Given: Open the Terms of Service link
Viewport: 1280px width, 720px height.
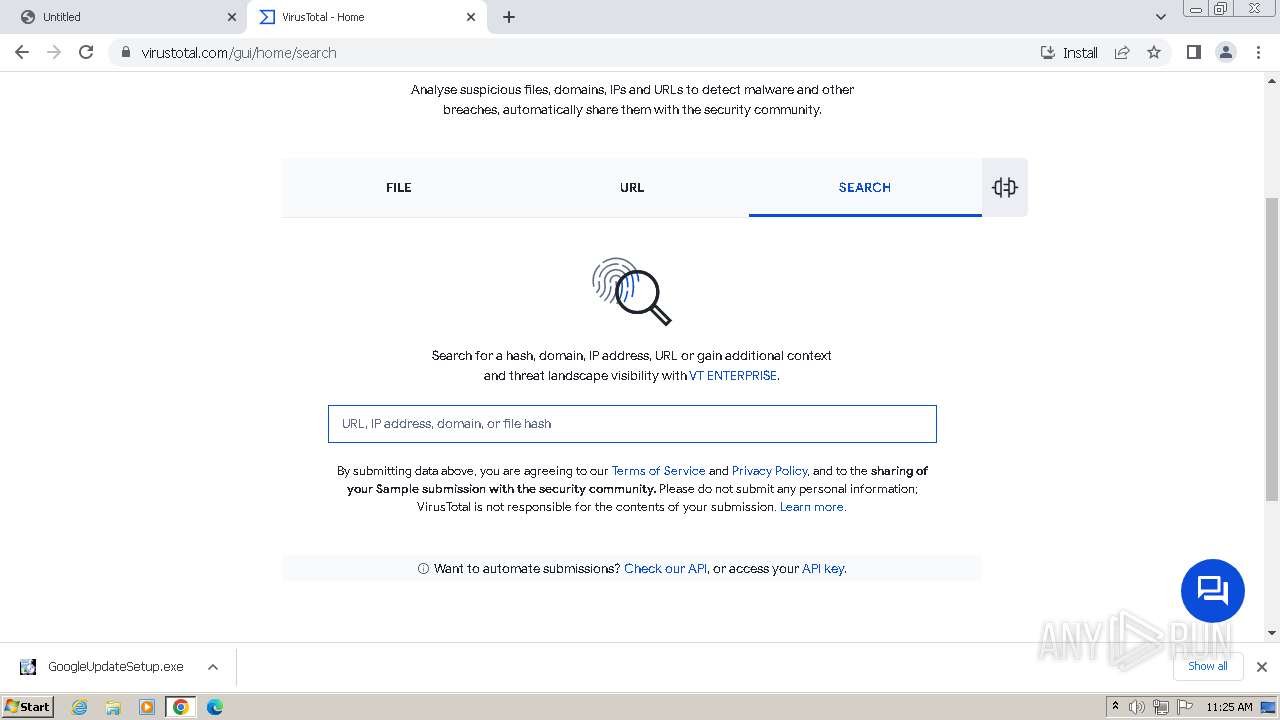Looking at the screenshot, I should pyautogui.click(x=658, y=471).
